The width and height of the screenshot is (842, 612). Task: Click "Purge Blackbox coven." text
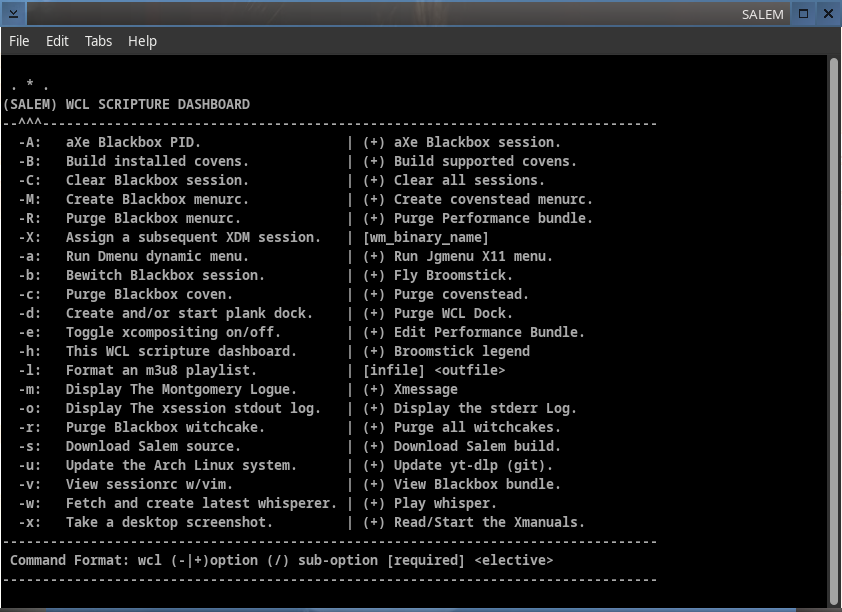tap(149, 294)
